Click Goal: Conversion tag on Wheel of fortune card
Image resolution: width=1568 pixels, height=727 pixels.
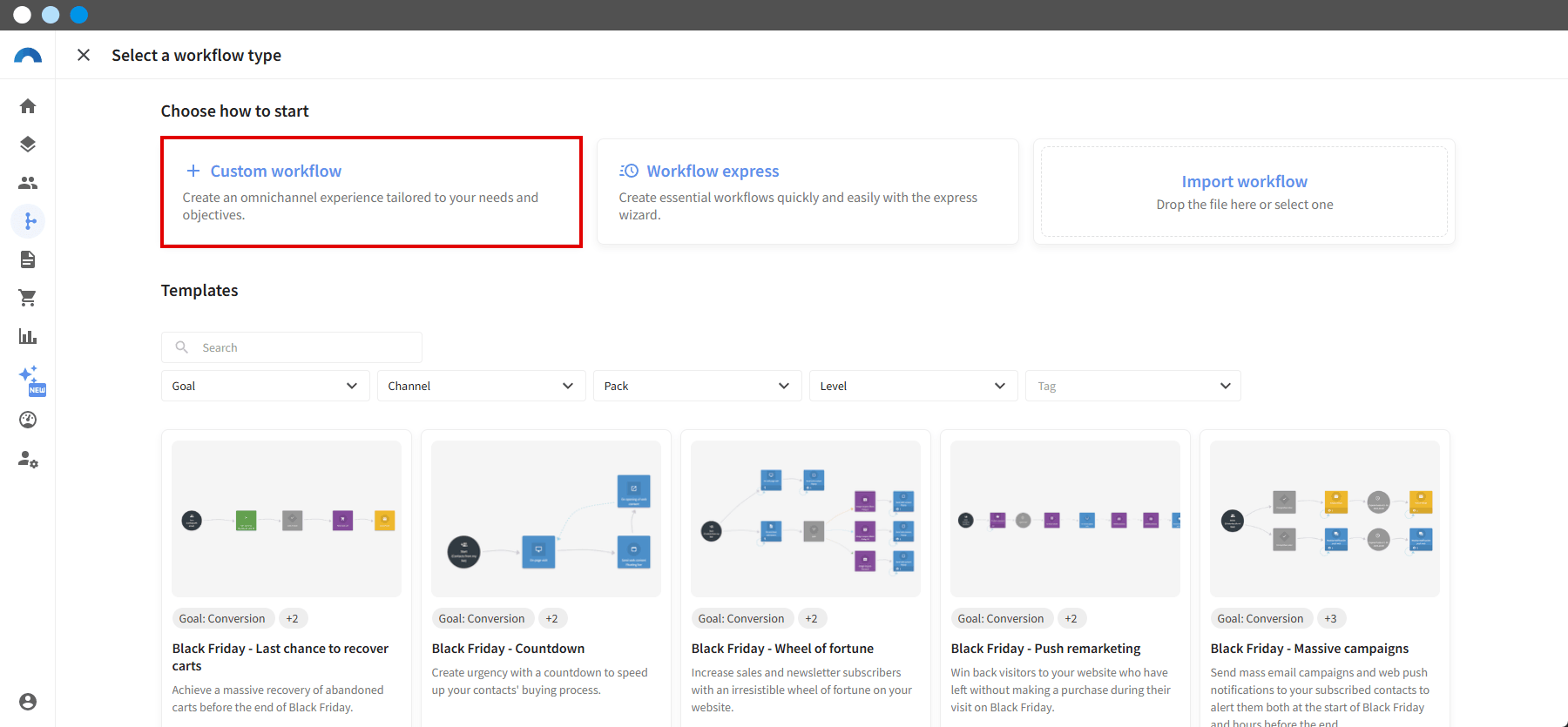pos(741,618)
